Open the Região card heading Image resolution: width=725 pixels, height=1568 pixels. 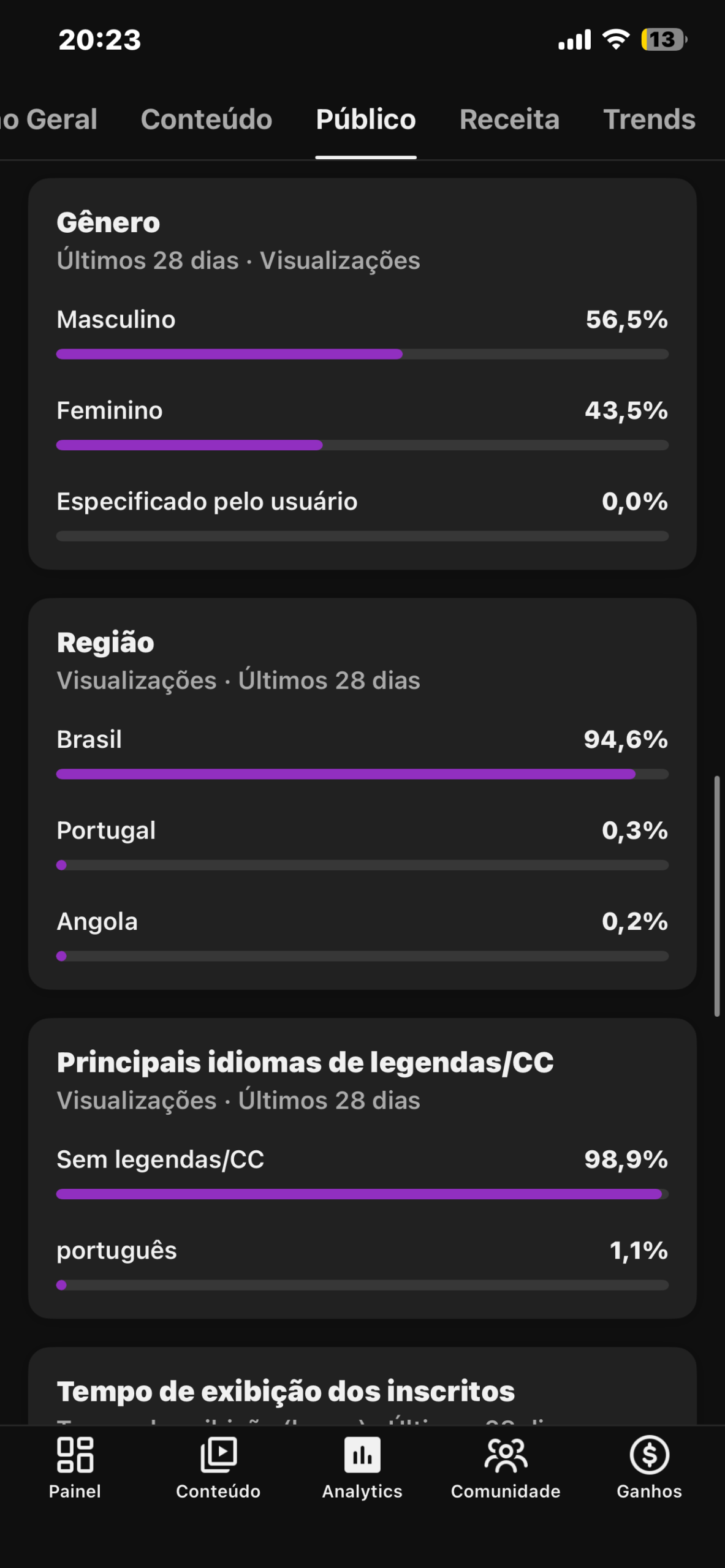click(105, 643)
